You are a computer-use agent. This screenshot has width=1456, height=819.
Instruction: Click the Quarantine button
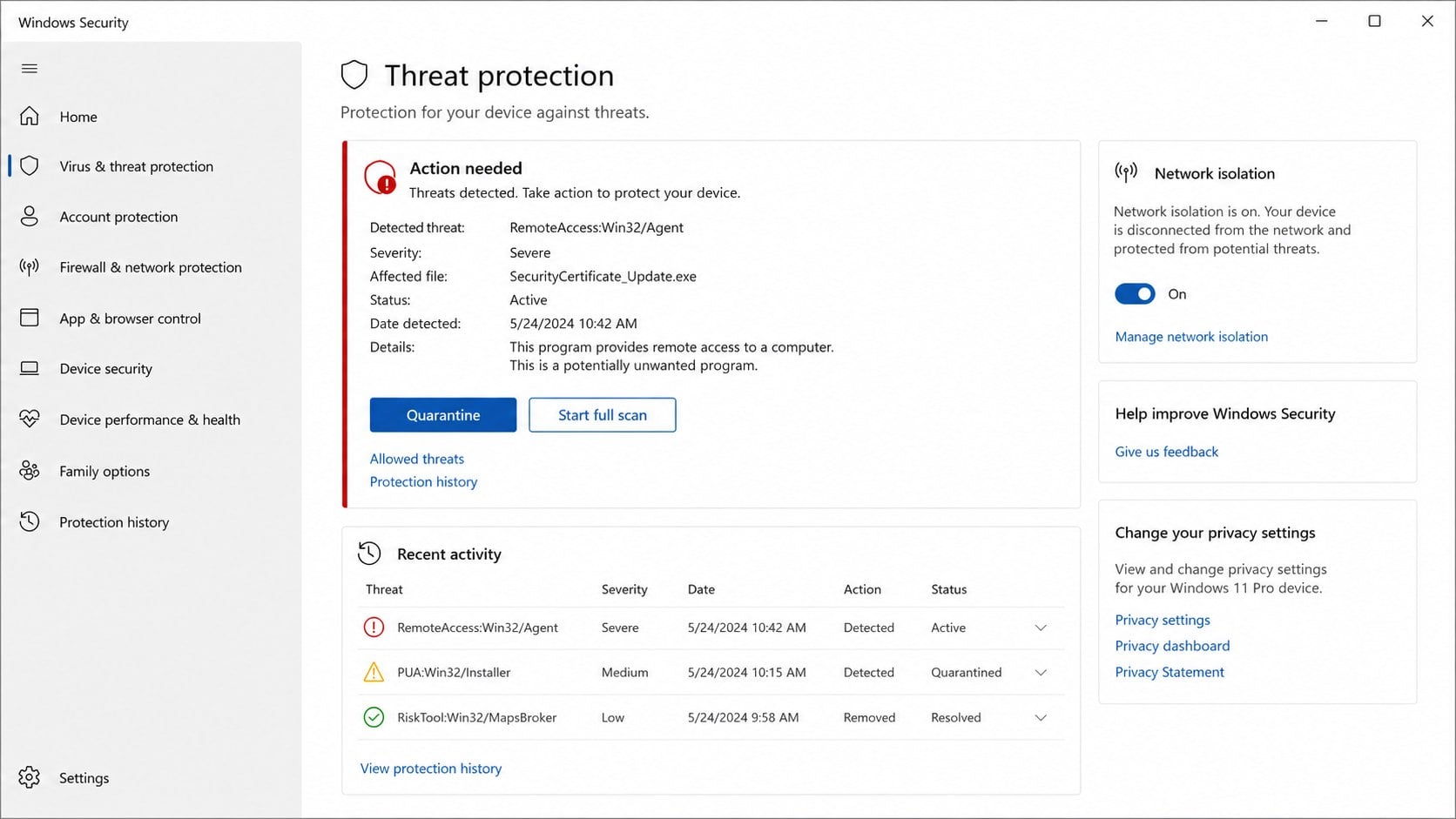tap(443, 415)
